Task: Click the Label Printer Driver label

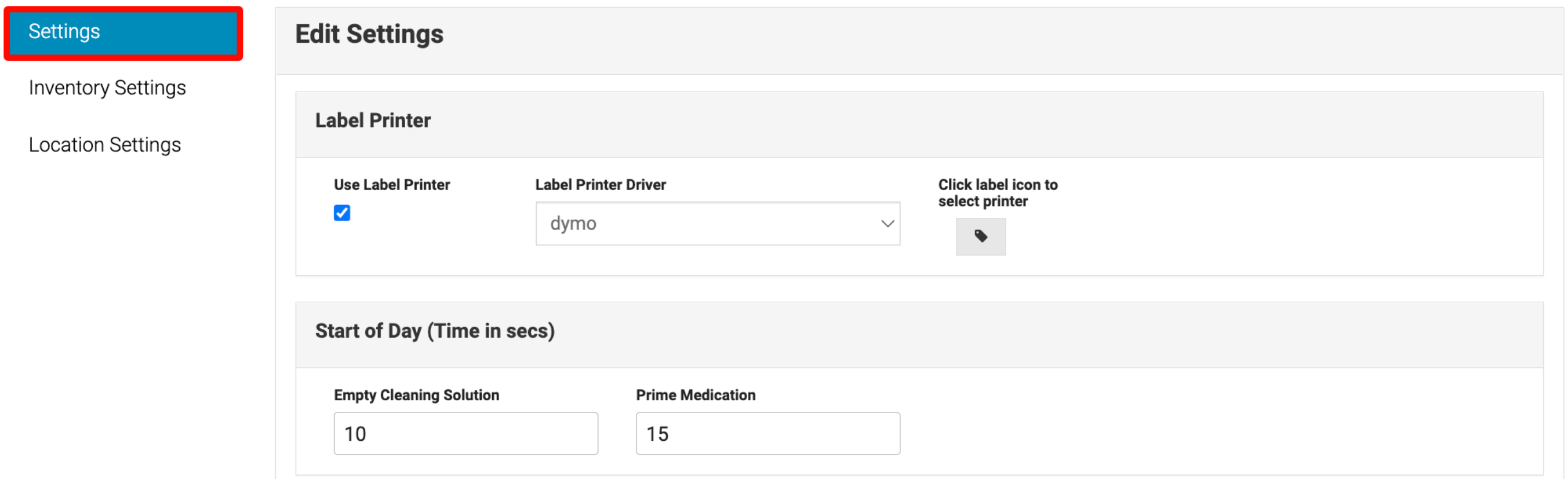Action: [x=600, y=185]
